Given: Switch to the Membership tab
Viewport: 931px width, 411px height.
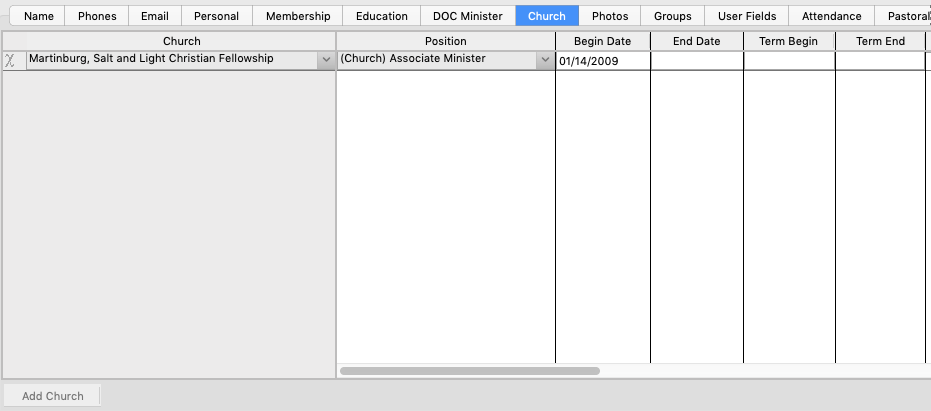Looking at the screenshot, I should click(x=298, y=16).
